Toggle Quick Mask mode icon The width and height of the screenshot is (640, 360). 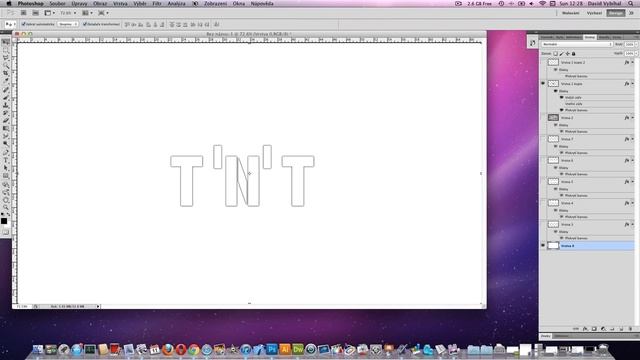(5, 232)
